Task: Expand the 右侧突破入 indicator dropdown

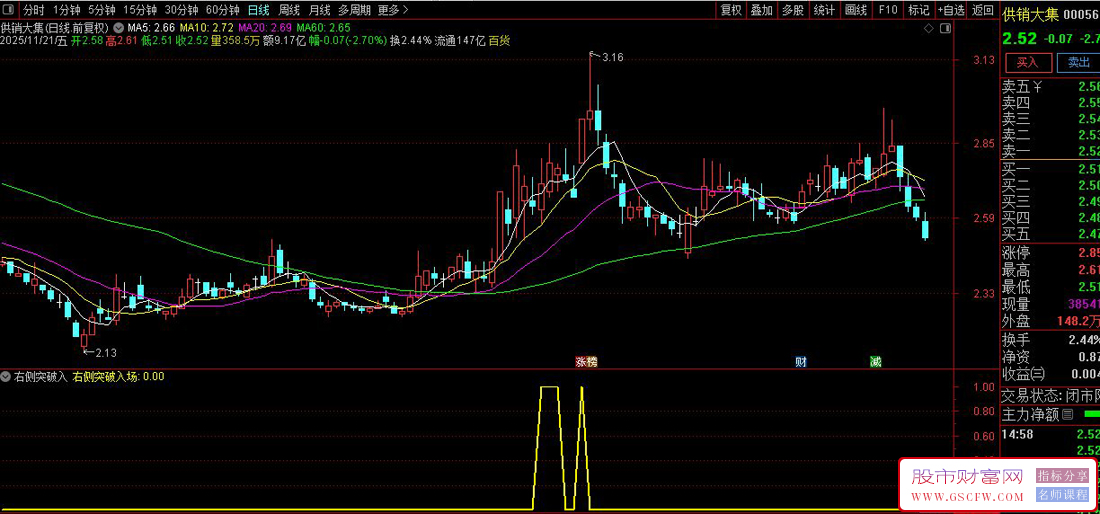Action: [x=6, y=377]
